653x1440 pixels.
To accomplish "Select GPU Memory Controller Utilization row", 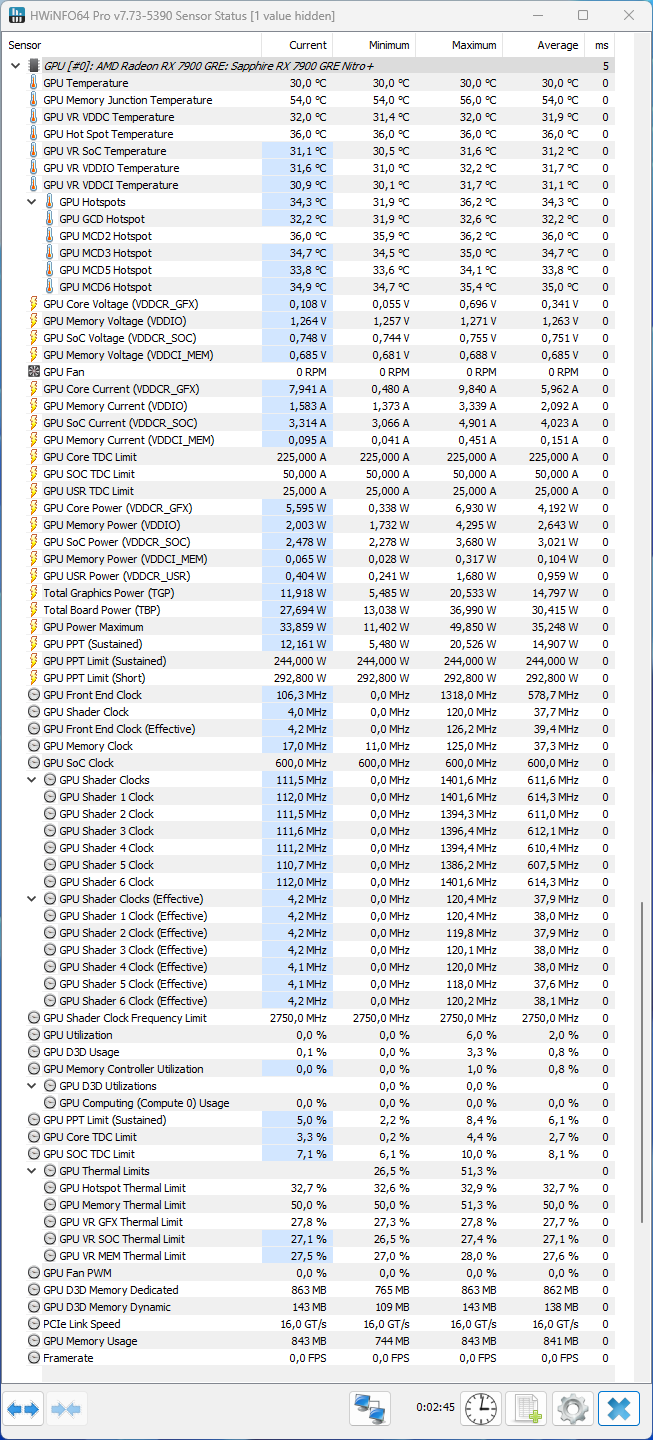I will coord(308,1069).
